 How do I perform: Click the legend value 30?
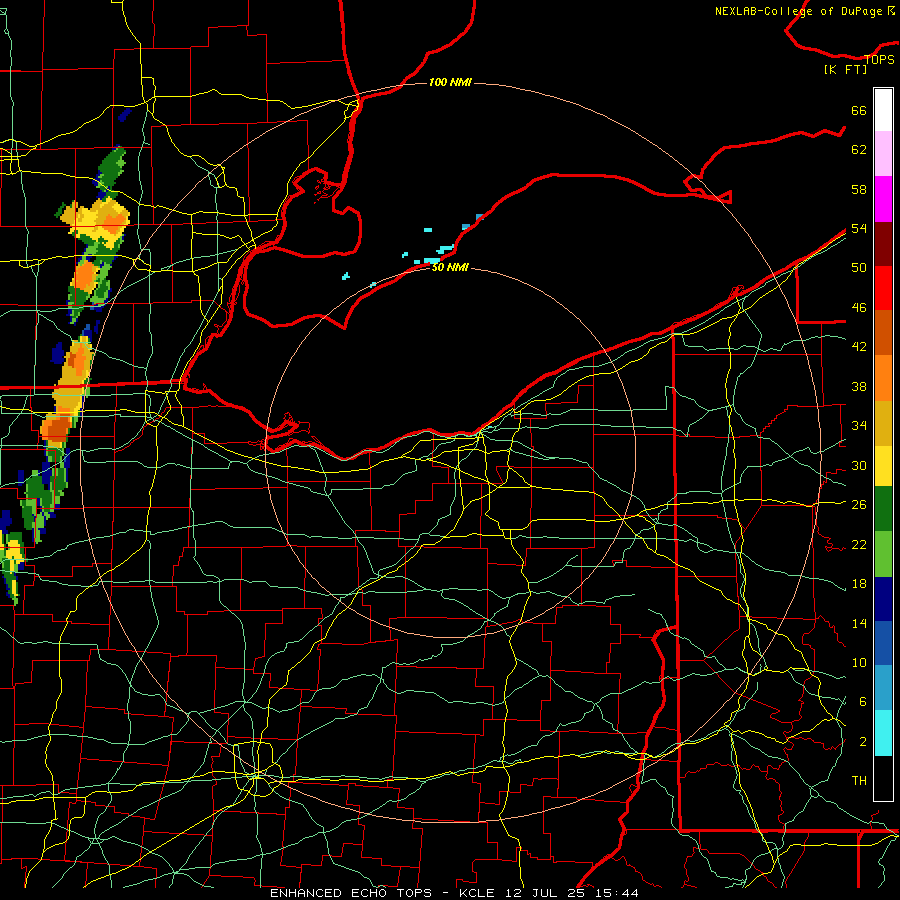pyautogui.click(x=859, y=465)
